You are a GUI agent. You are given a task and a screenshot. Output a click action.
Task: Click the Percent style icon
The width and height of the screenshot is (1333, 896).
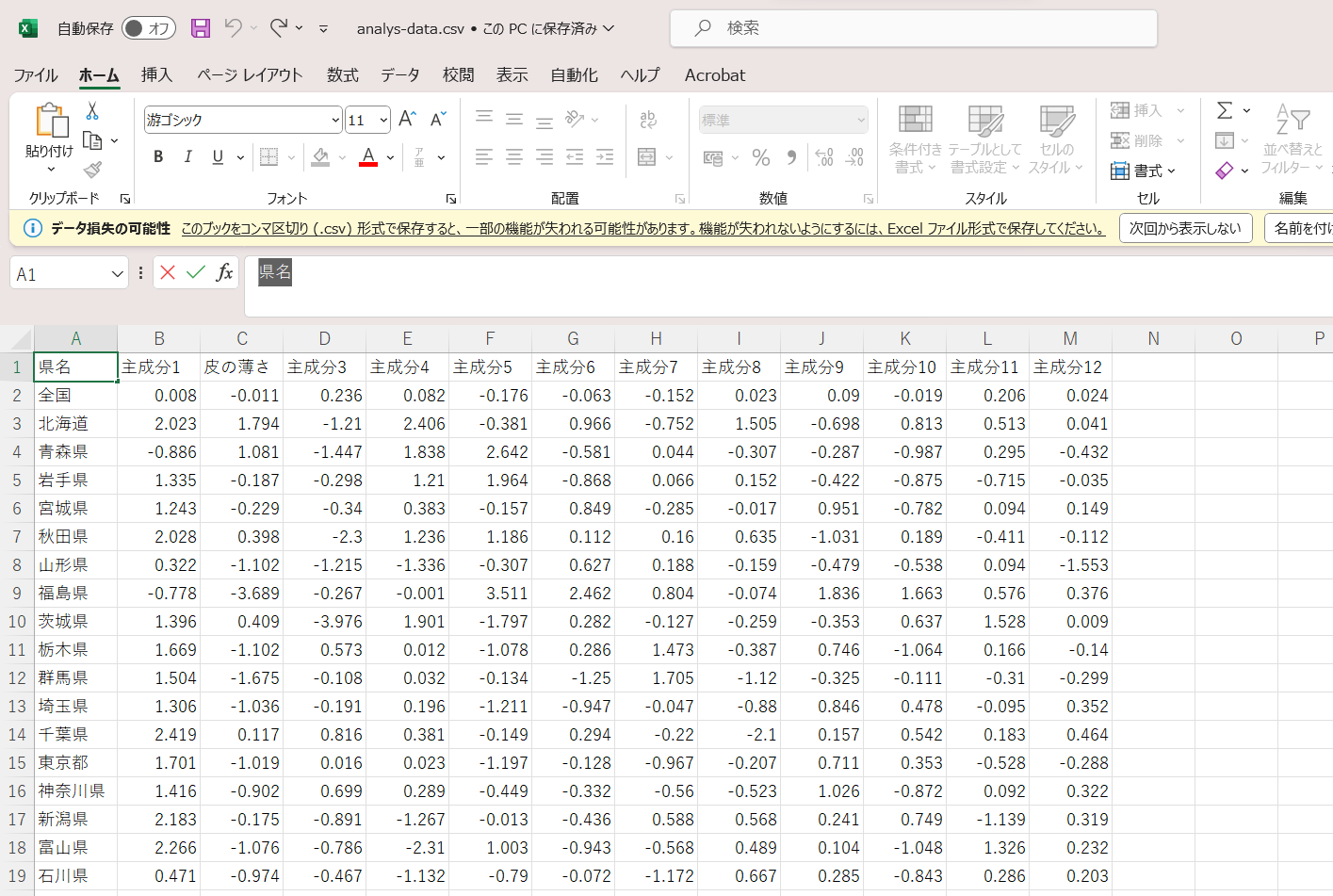point(761,157)
